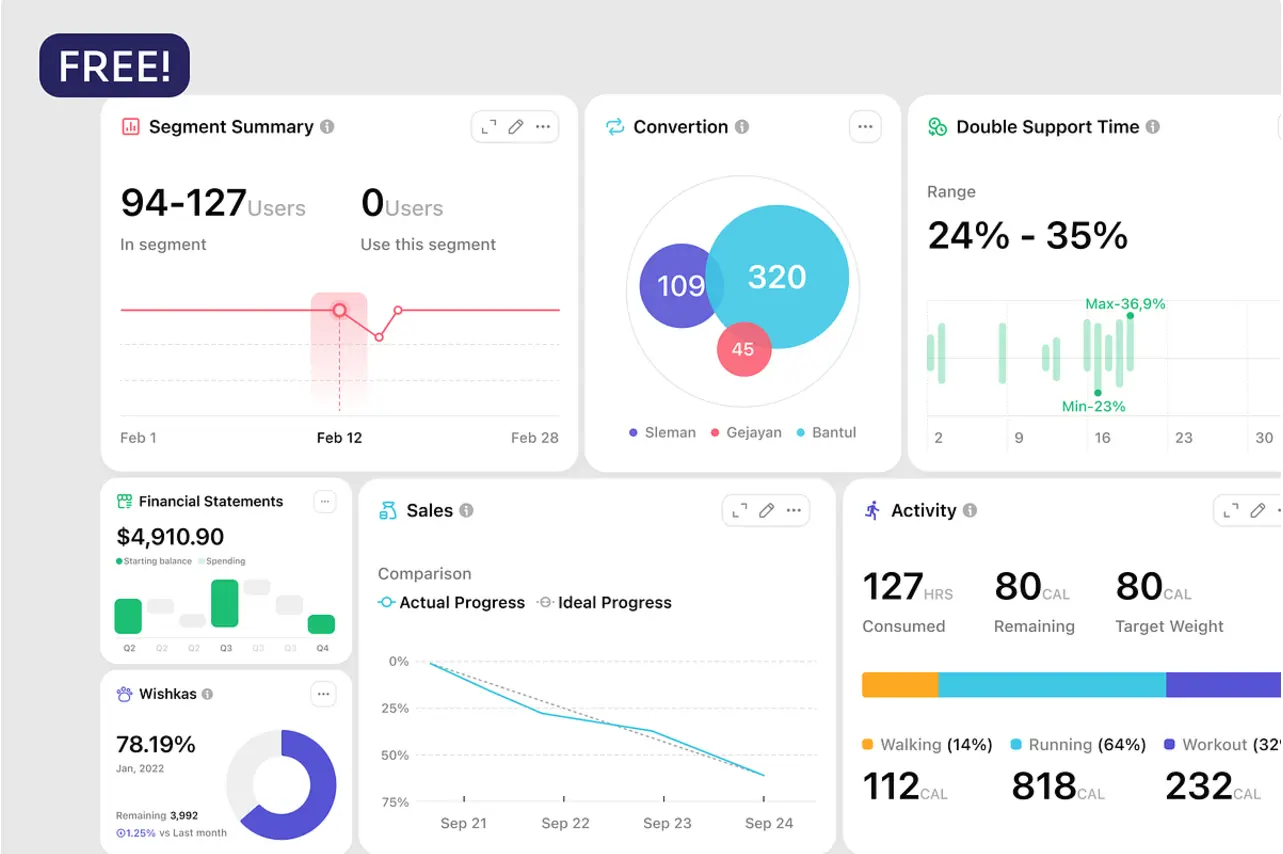Toggle the Bantul legend item

point(826,433)
